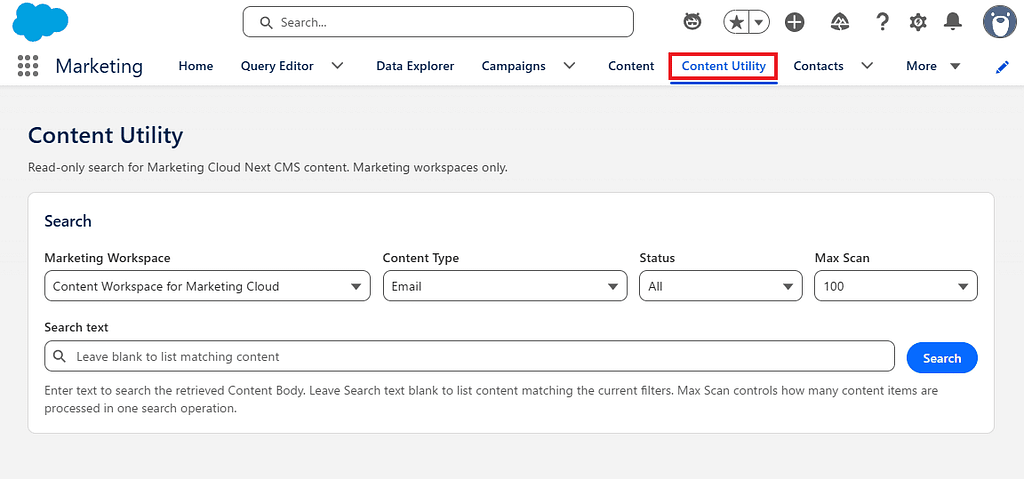The height and width of the screenshot is (479, 1024).
Task: Open the Content Type dropdown showing Email
Action: [x=505, y=286]
